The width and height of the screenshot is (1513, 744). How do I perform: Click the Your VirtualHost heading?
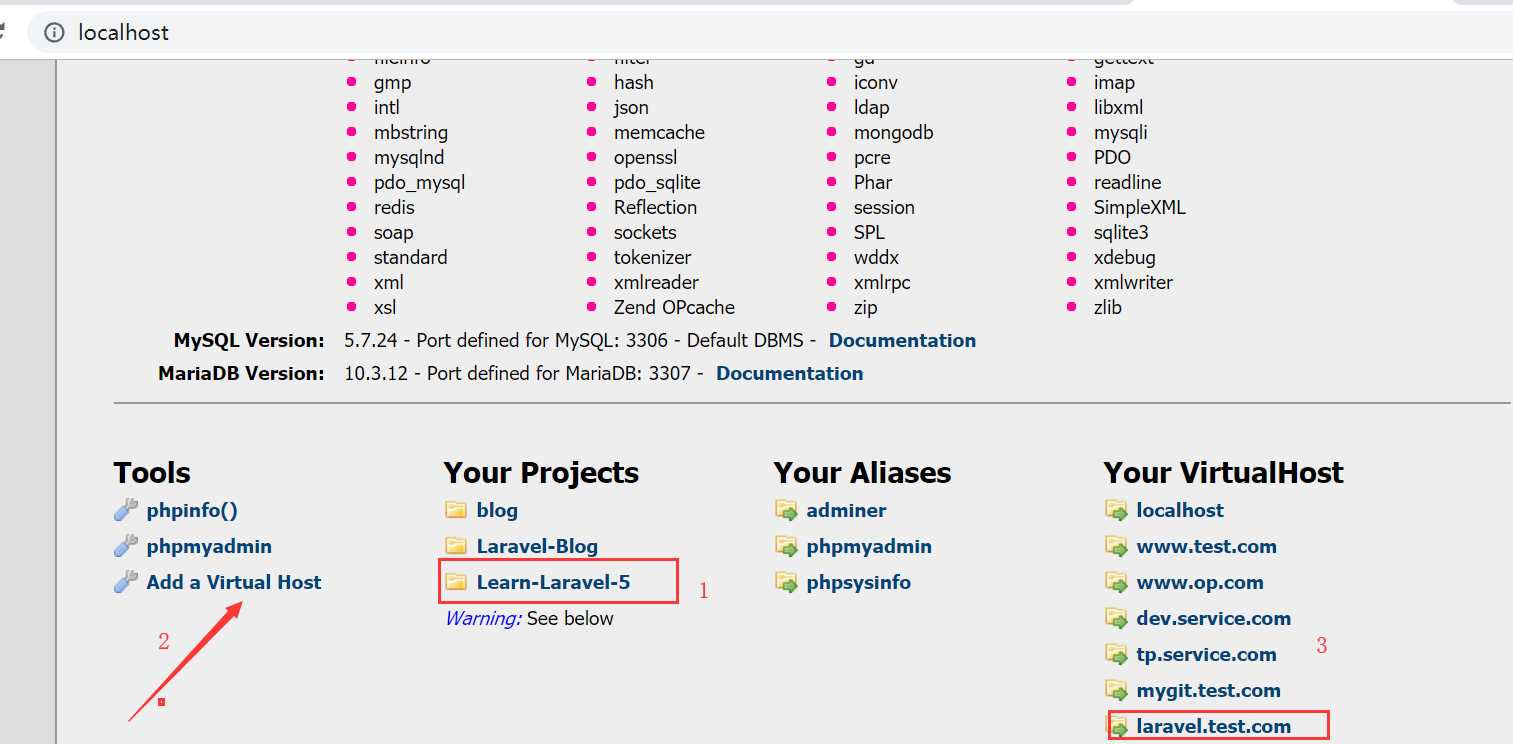(x=1223, y=472)
